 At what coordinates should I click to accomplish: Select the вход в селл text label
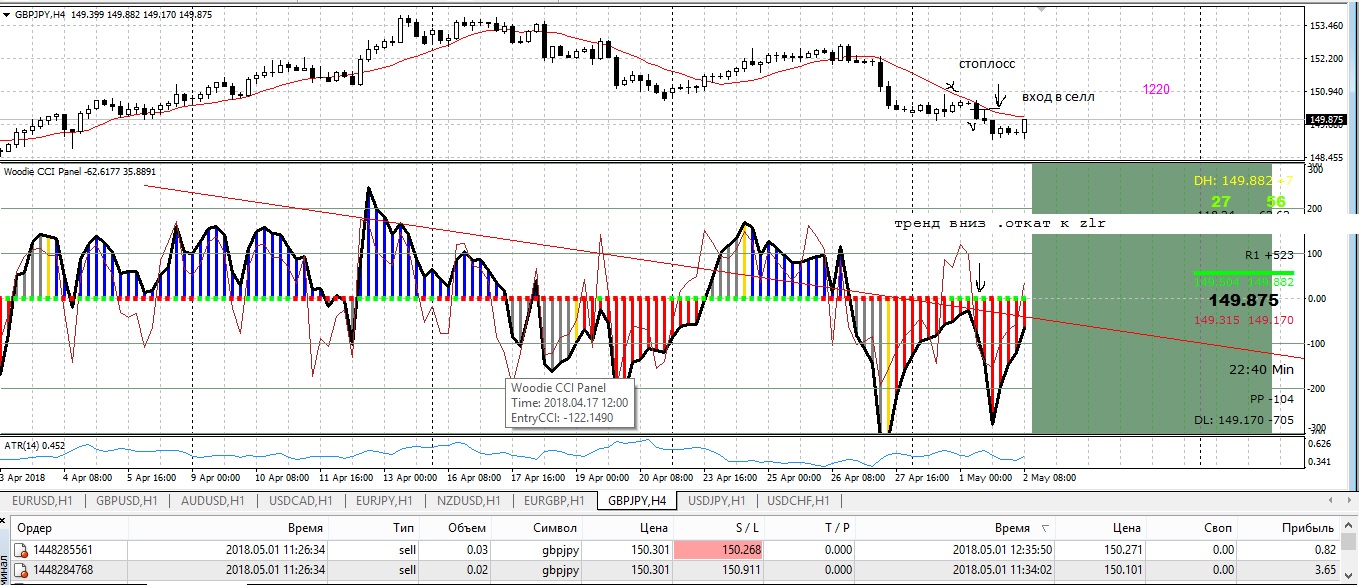(1058, 97)
